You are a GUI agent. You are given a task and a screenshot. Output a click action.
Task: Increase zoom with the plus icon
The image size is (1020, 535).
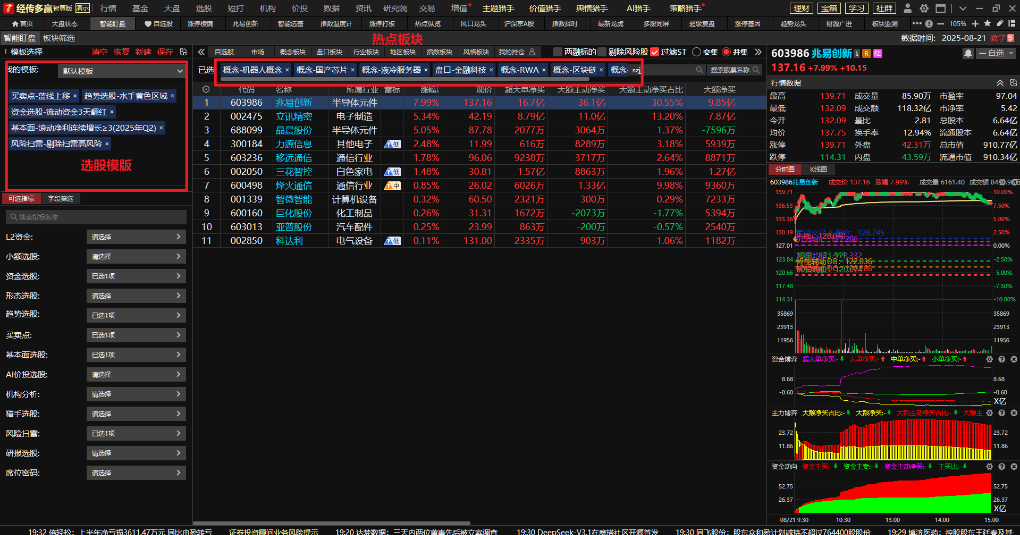point(974,23)
